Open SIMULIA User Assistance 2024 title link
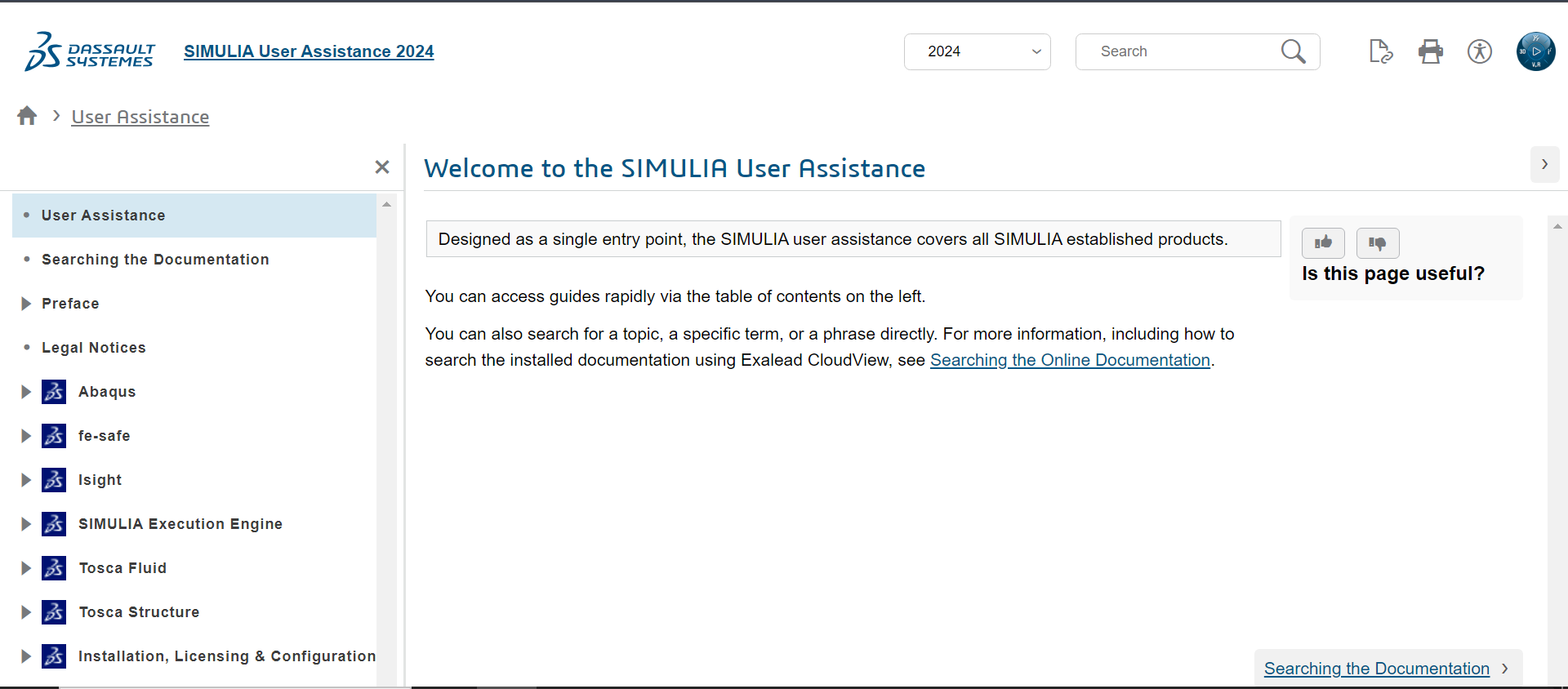 [x=309, y=51]
